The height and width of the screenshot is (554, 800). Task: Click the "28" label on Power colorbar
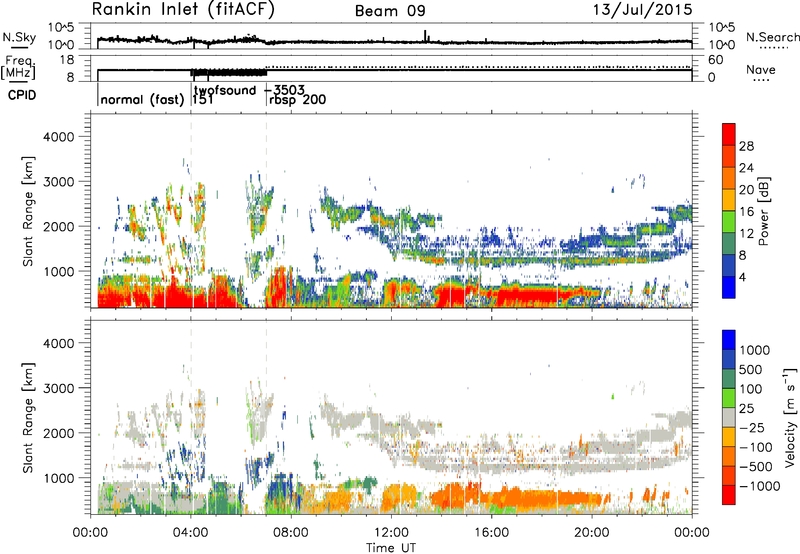(x=746, y=146)
